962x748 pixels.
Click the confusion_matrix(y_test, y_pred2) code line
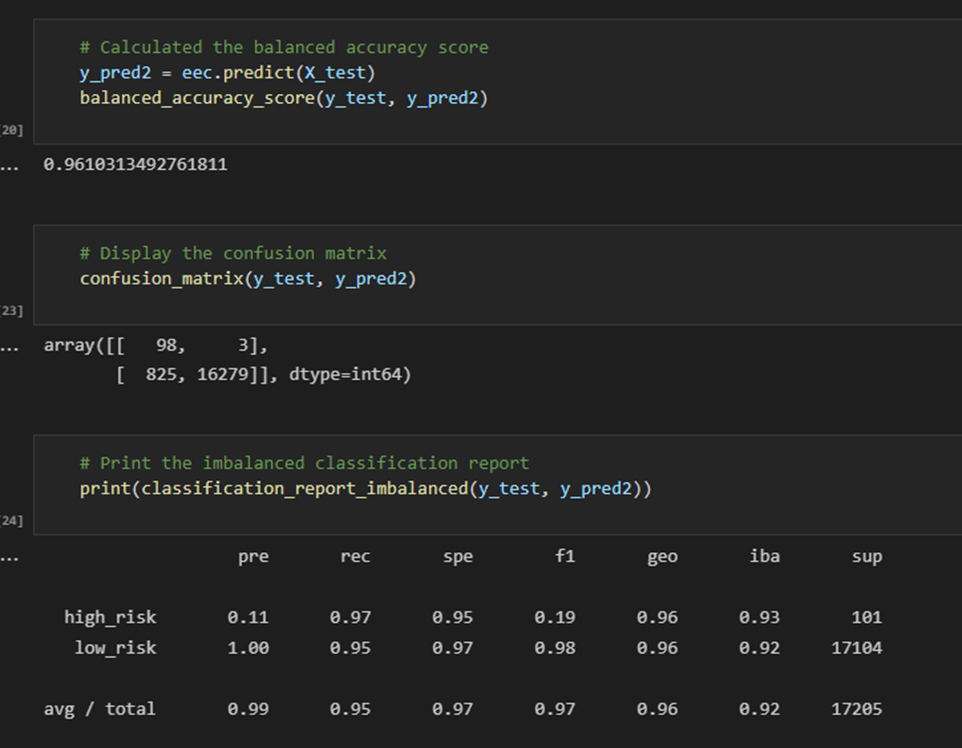click(x=248, y=279)
